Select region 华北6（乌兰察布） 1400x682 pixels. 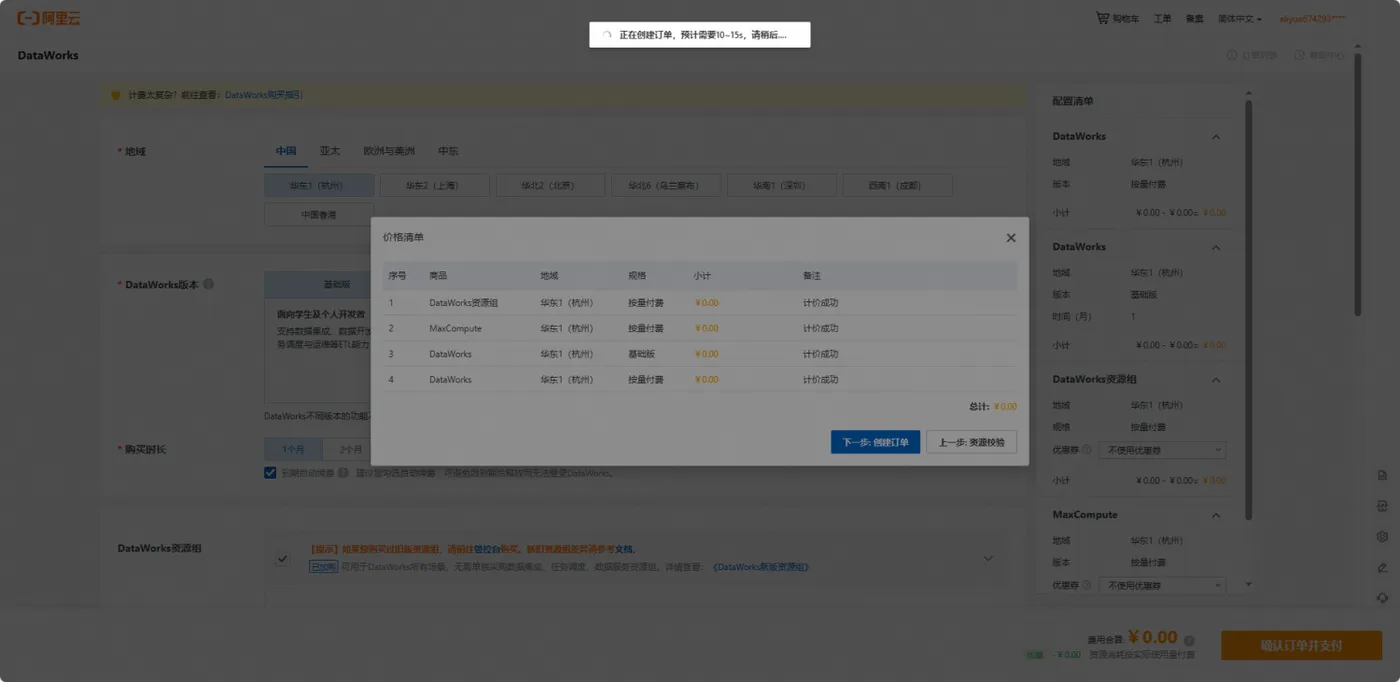(x=665, y=185)
